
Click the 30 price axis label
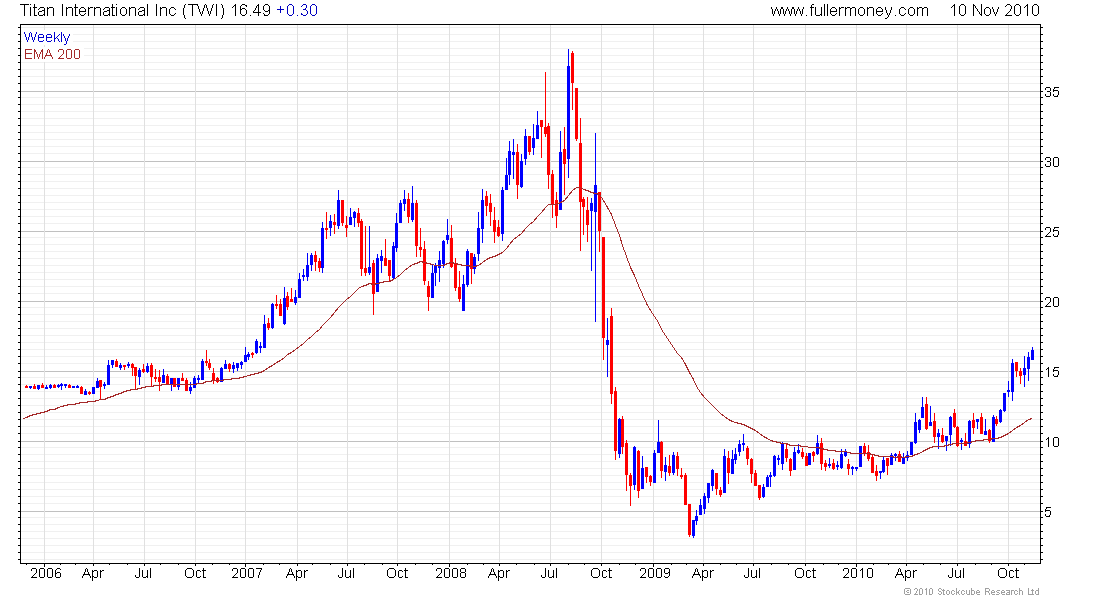[1052, 162]
